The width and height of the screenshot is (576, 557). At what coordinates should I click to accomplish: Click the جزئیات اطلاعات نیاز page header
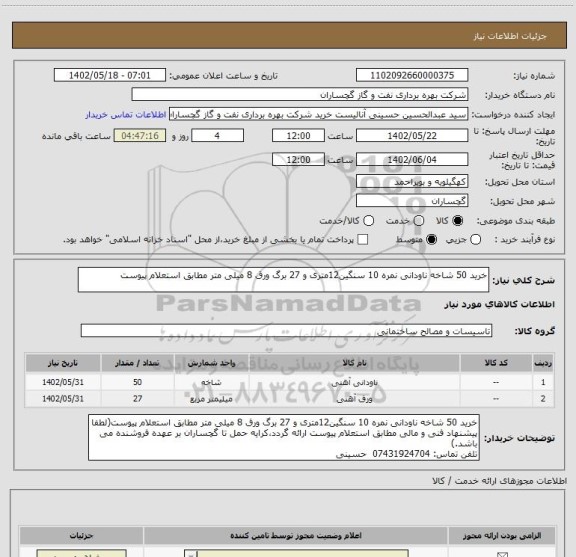coord(510,36)
